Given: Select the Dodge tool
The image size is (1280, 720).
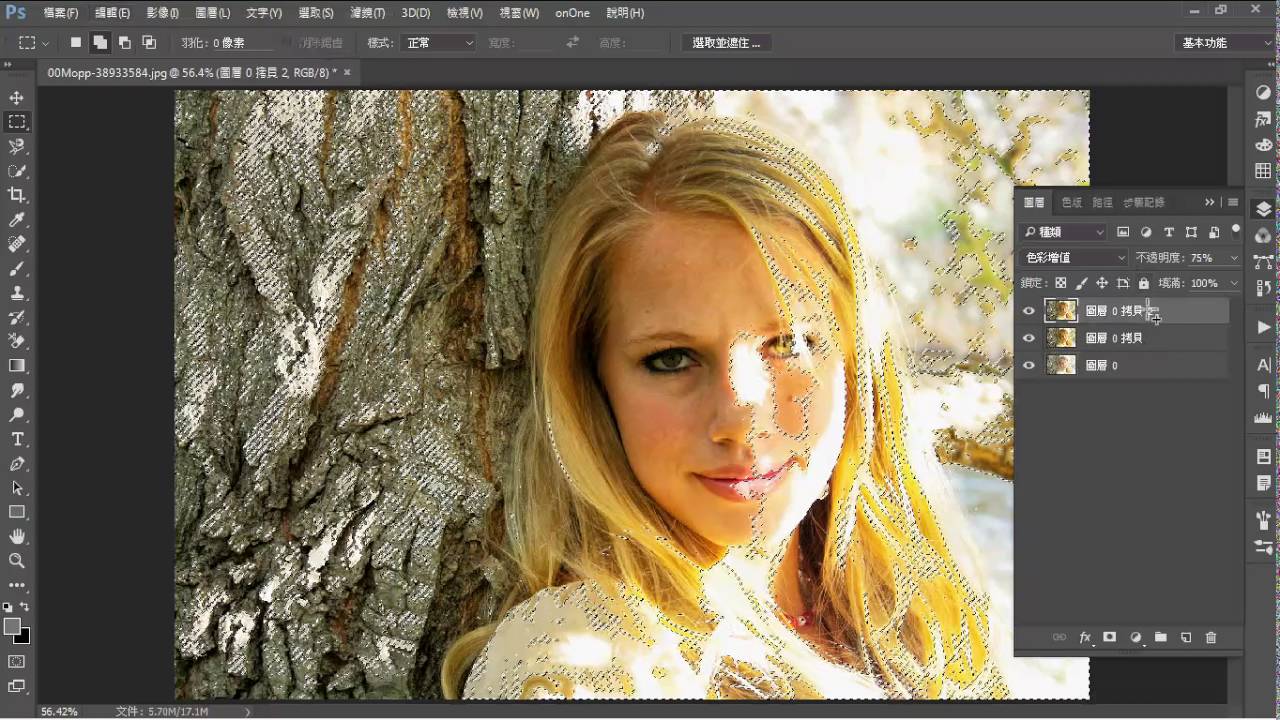Looking at the screenshot, I should pos(17,415).
